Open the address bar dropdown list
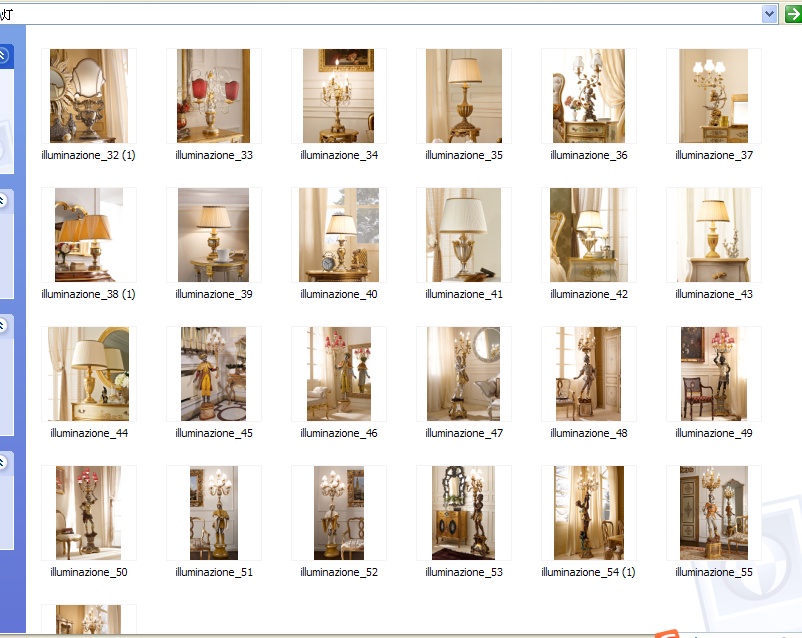The width and height of the screenshot is (802, 638). (x=769, y=14)
